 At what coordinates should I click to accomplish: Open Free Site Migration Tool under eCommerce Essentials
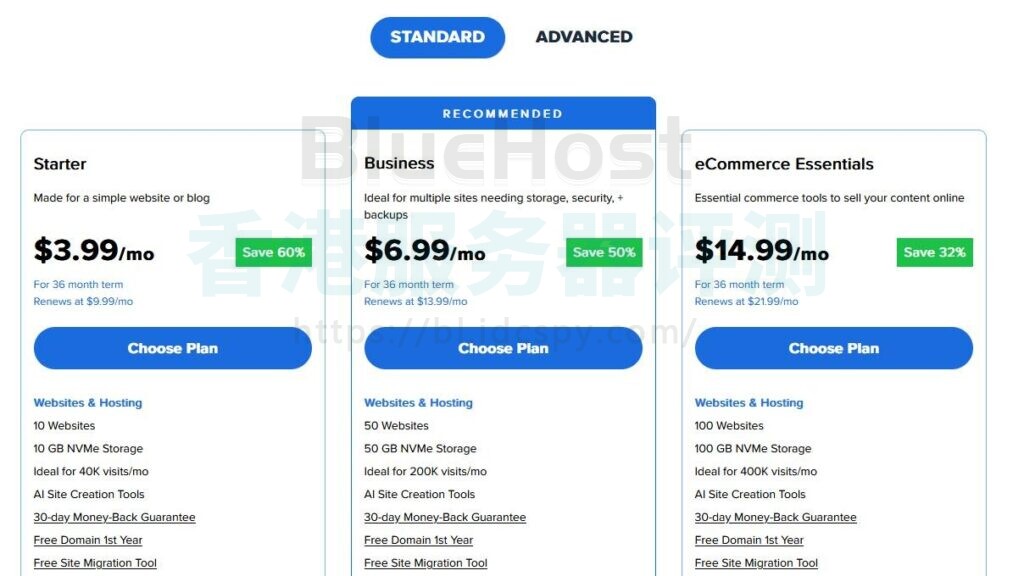(756, 563)
